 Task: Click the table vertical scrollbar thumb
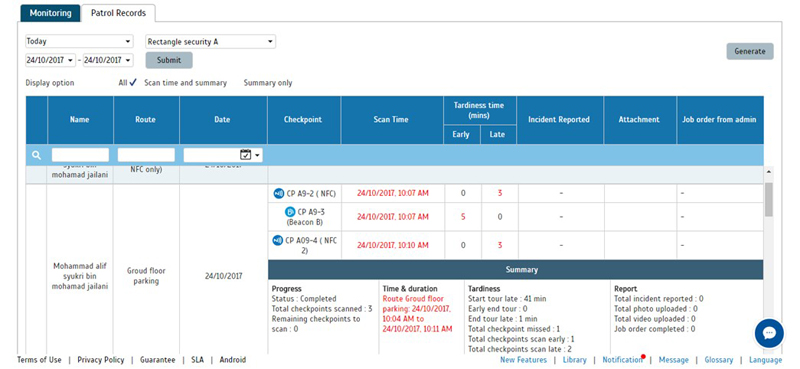click(x=768, y=199)
